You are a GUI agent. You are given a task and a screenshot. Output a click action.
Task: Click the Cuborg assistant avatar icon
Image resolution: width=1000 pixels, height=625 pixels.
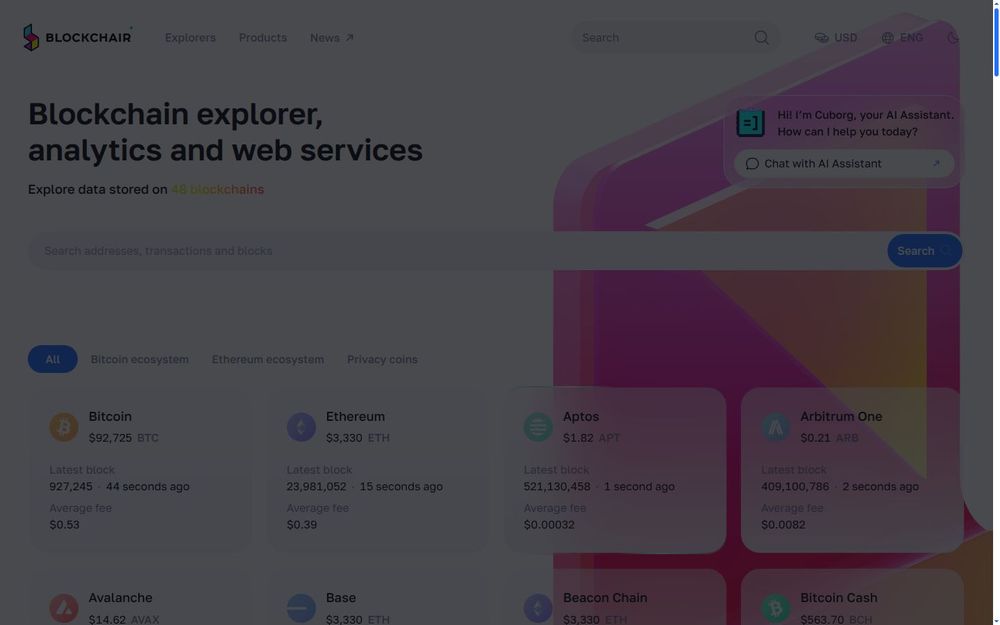[751, 123]
